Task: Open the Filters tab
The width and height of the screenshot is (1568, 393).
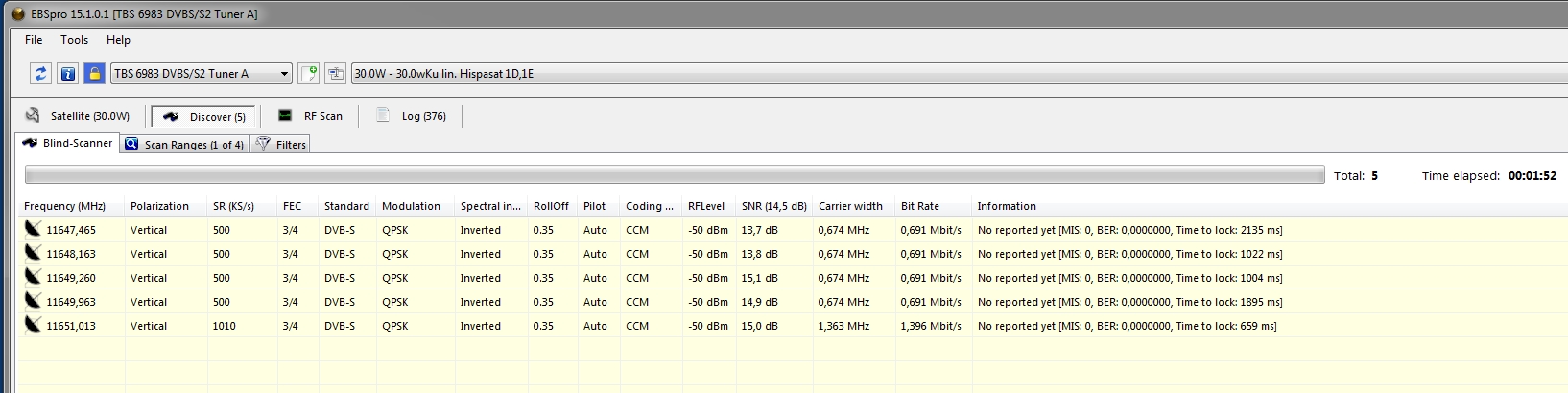Action: (x=282, y=145)
